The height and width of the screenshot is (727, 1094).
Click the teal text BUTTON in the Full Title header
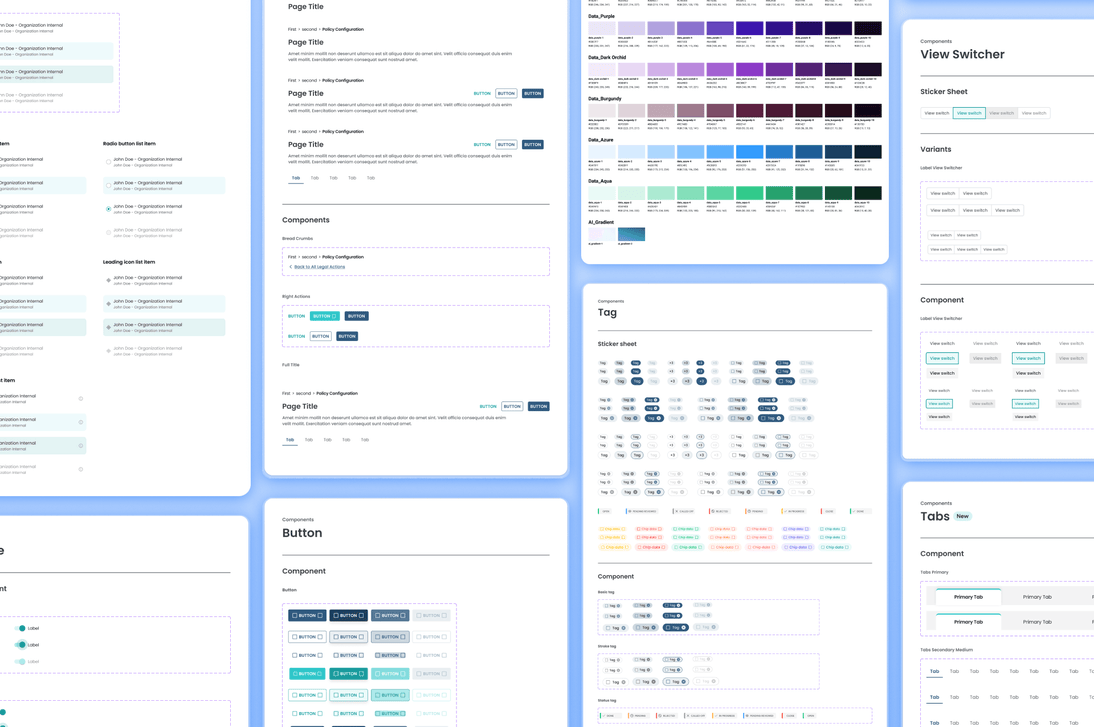488,406
